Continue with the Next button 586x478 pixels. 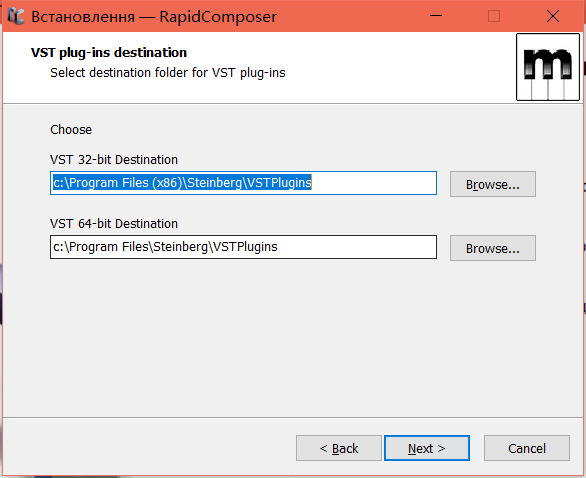point(427,448)
